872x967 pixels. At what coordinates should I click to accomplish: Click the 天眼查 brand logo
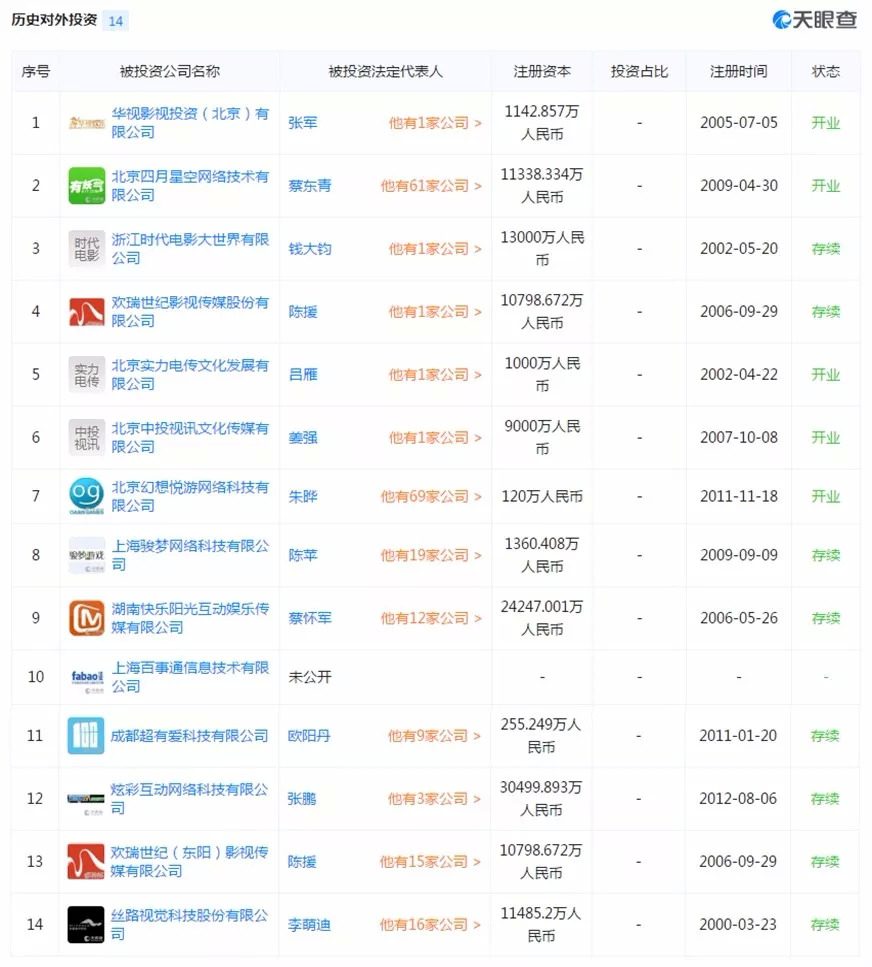[815, 20]
